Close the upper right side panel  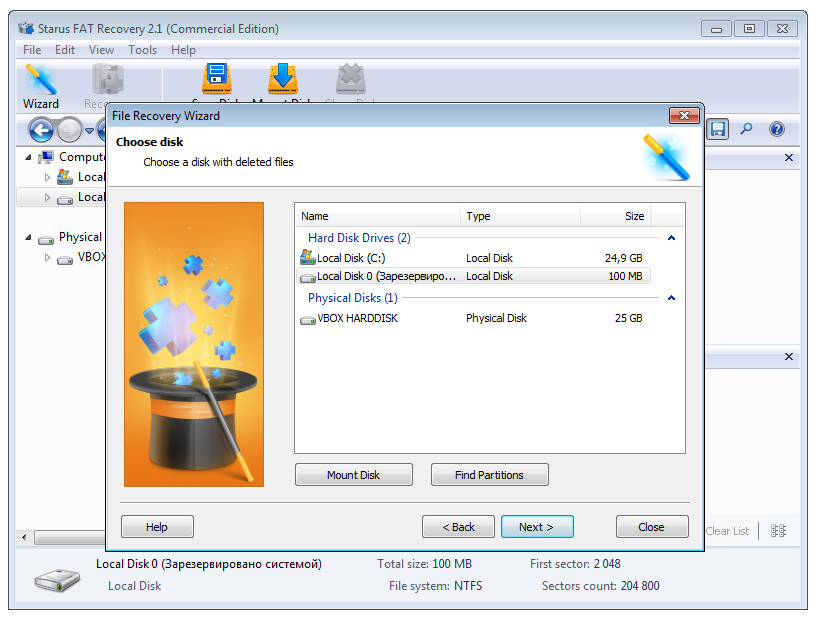789,158
